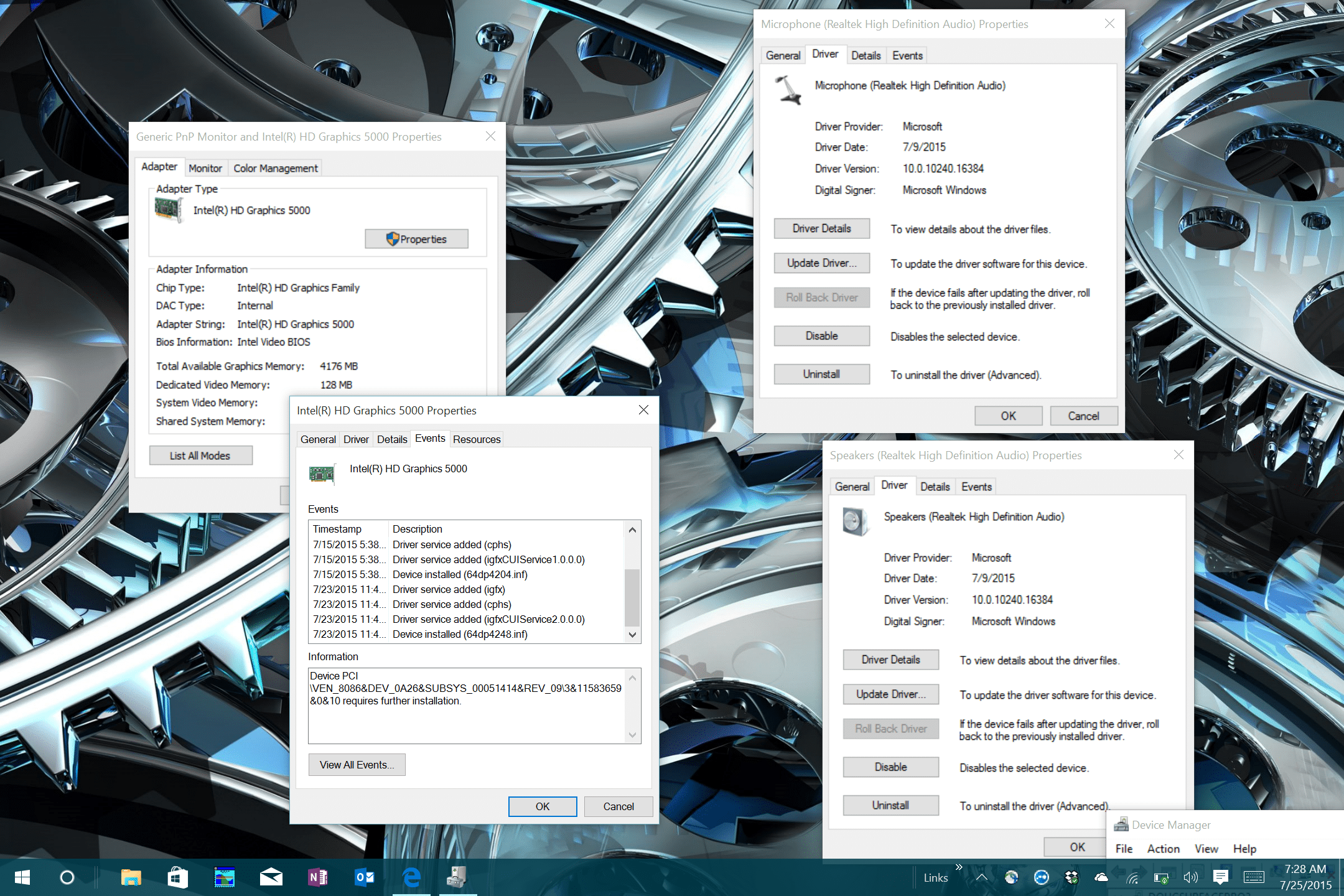Switch to Device Manager taskbar icon
Image resolution: width=1344 pixels, height=896 pixels.
point(457,877)
